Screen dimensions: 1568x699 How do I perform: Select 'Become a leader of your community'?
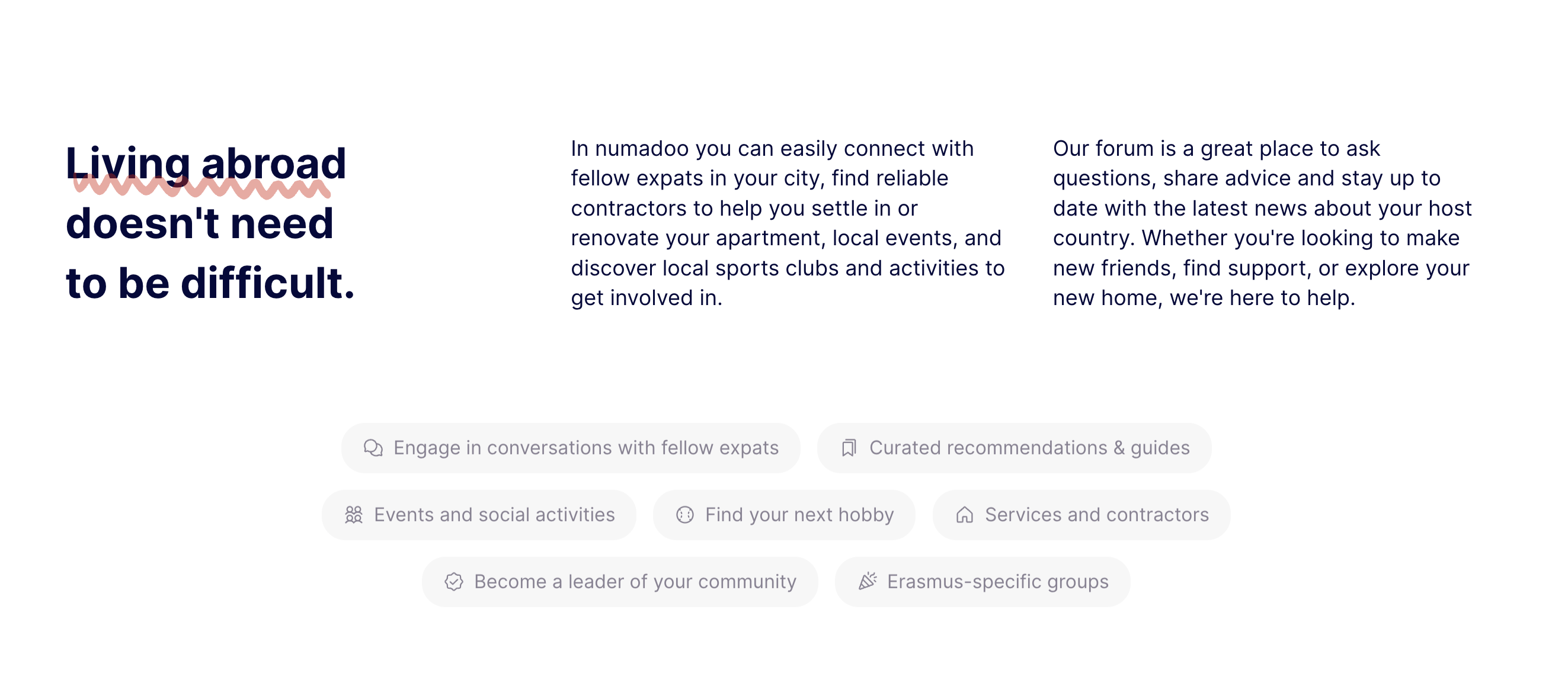click(620, 582)
